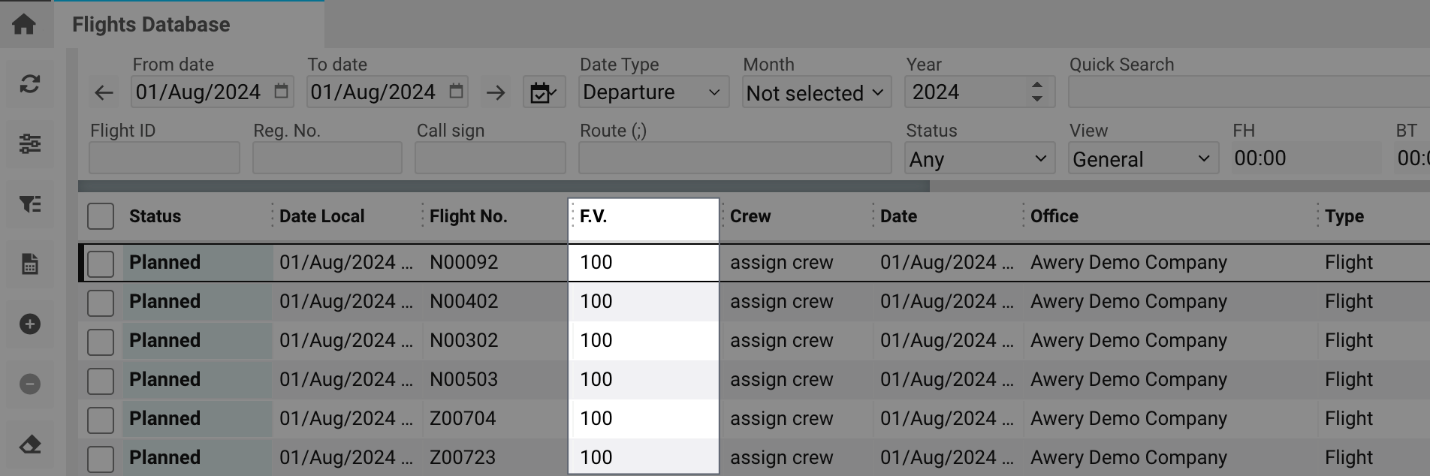1430x476 pixels.
Task: Click the add (plus) circle icon
Action: pyautogui.click(x=30, y=324)
